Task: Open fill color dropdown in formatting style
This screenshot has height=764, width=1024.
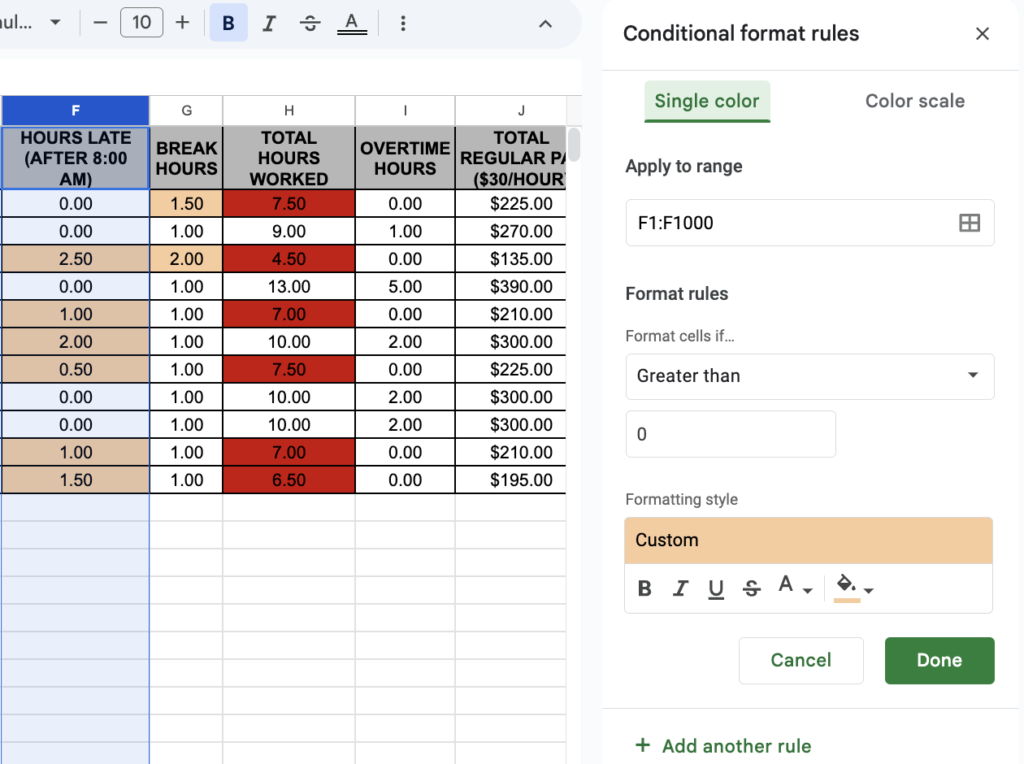Action: [854, 588]
